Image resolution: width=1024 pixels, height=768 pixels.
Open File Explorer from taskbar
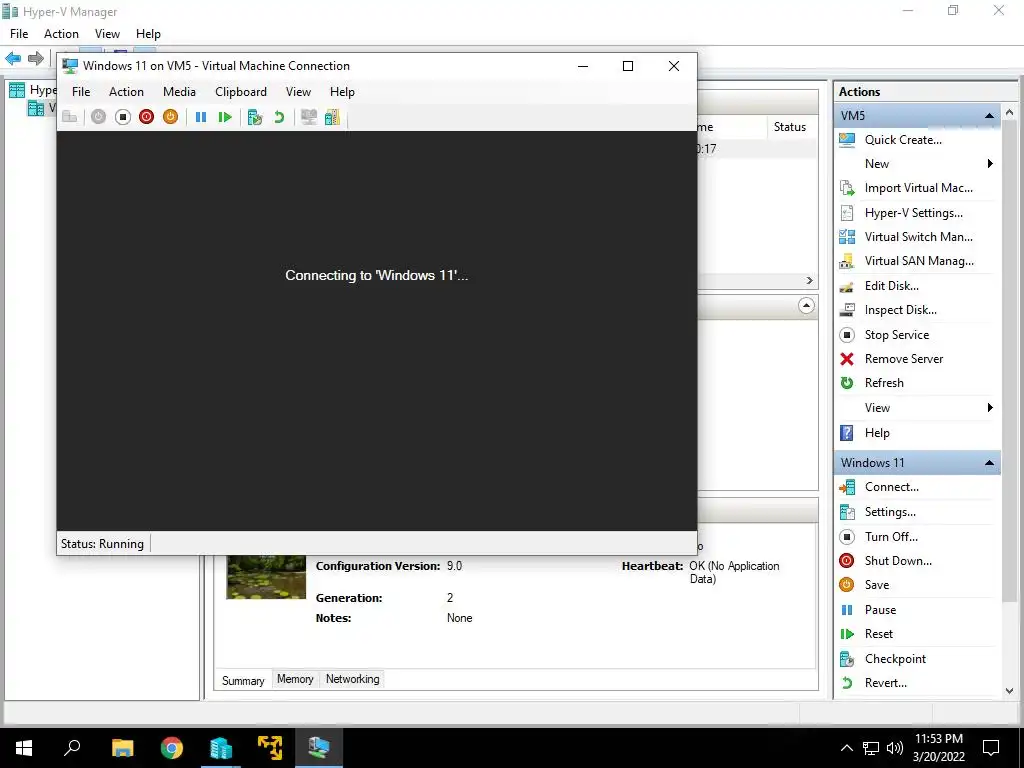coord(122,748)
